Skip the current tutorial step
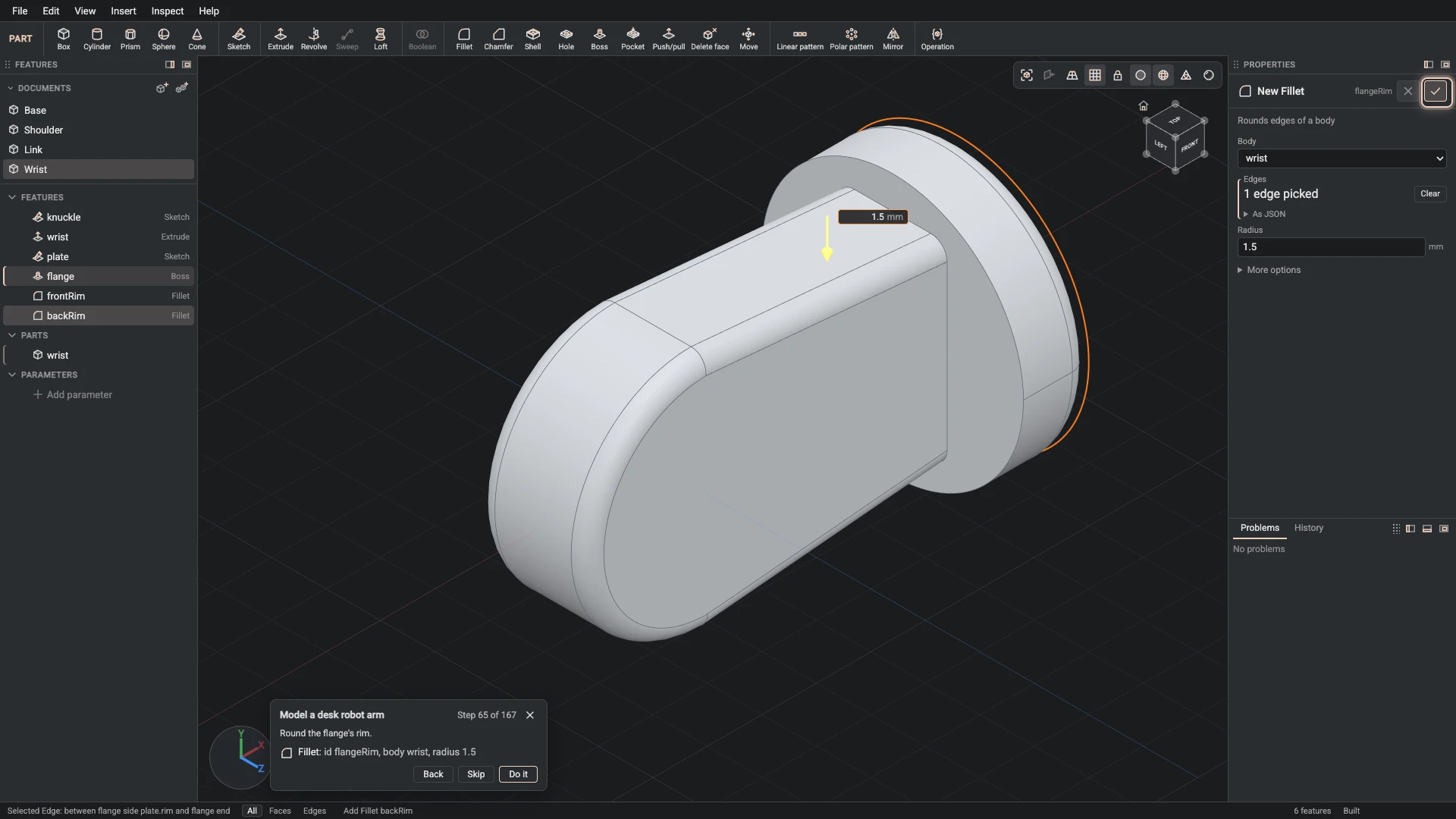 [x=476, y=774]
